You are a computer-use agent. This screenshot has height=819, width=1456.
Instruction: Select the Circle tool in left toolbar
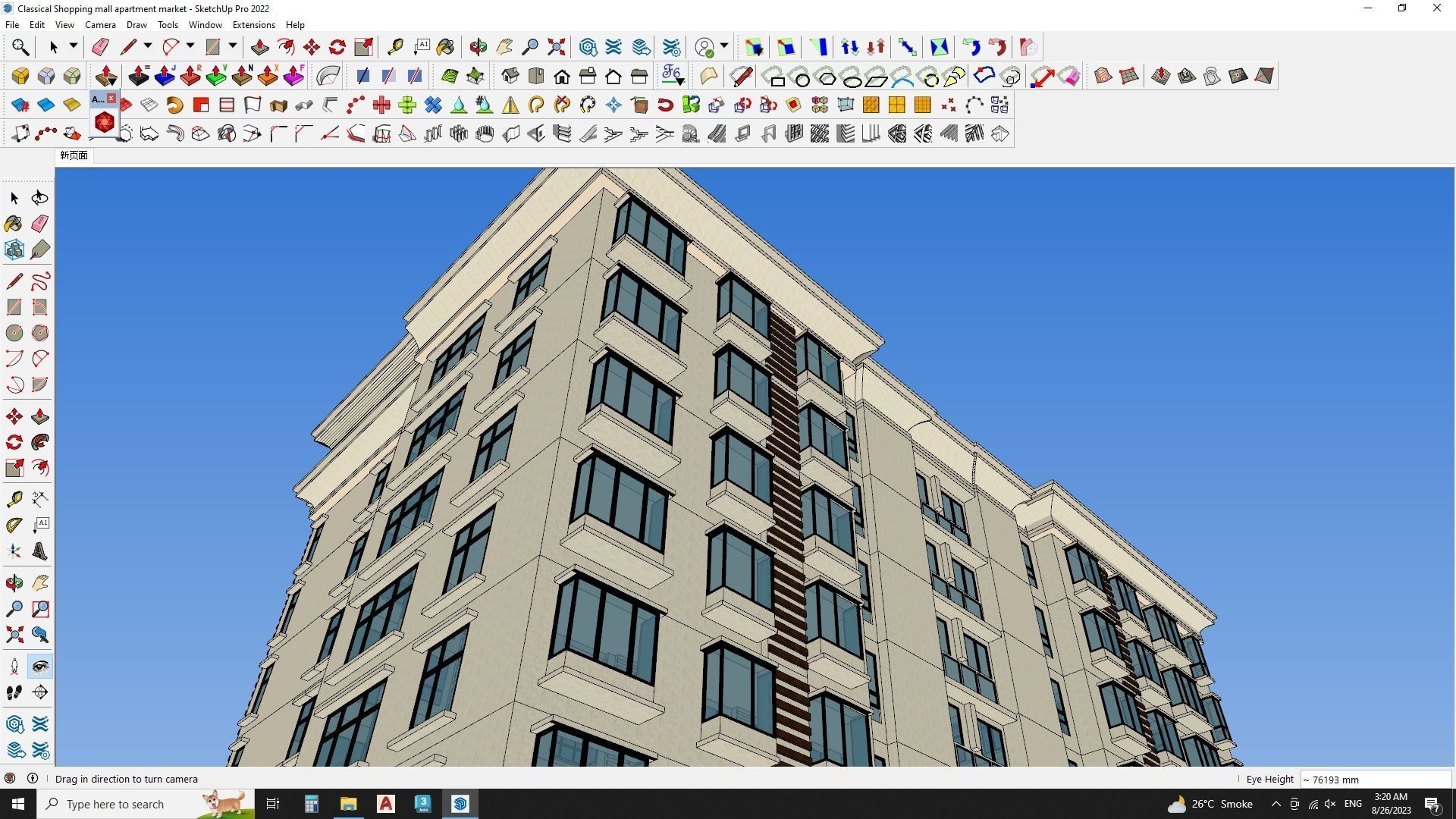pos(14,333)
